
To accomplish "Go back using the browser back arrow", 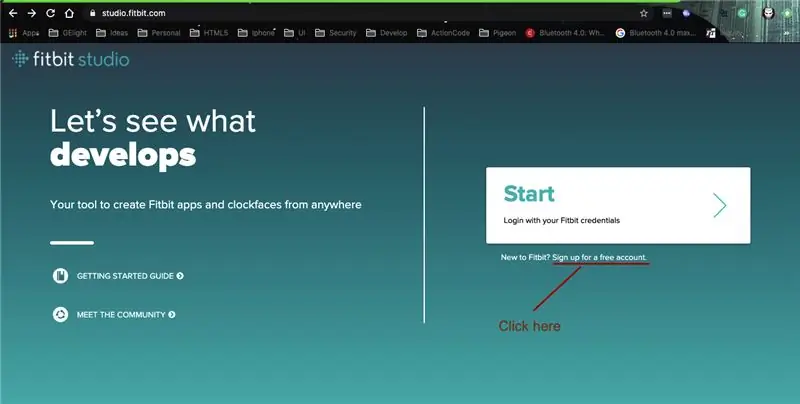I will [x=13, y=13].
